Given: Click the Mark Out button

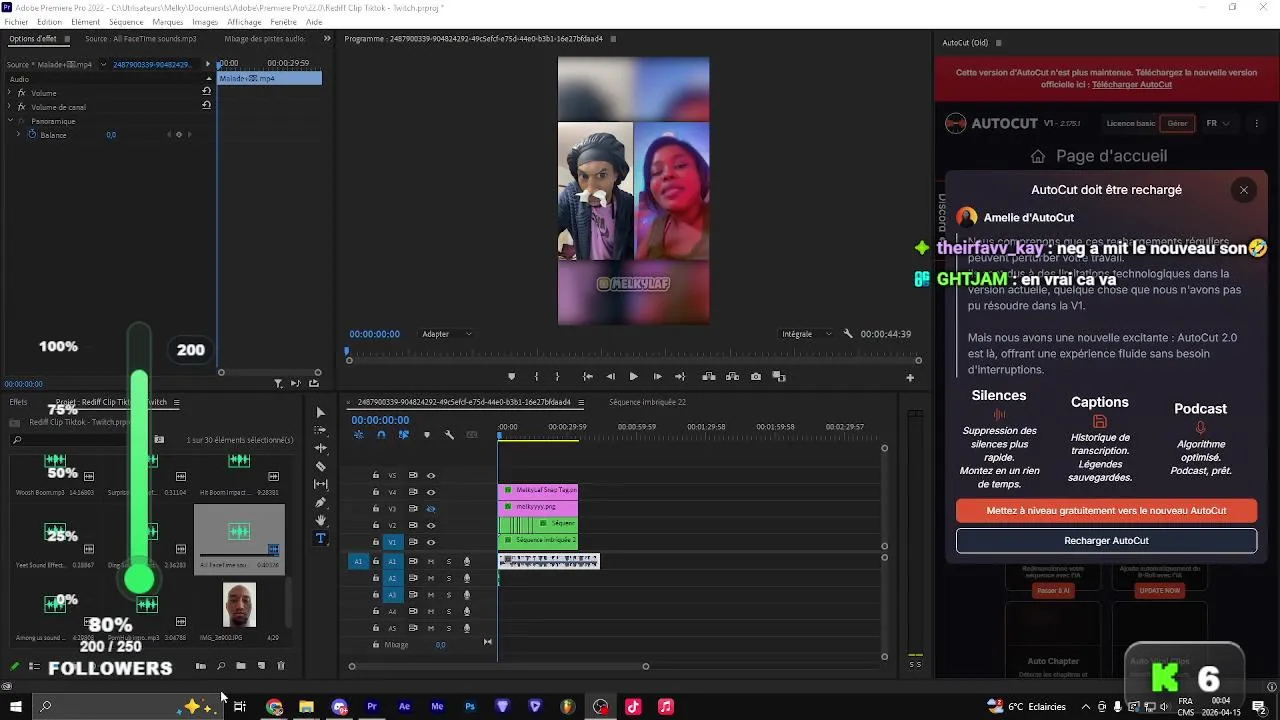Looking at the screenshot, I should 557,377.
